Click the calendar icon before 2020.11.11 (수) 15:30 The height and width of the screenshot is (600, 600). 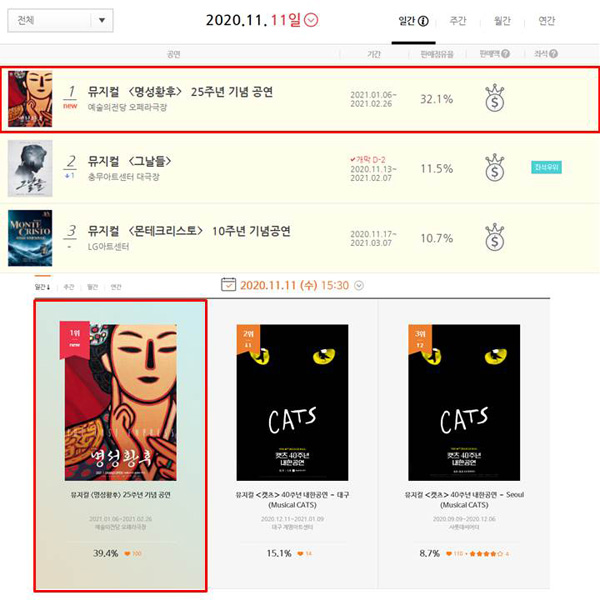tap(228, 285)
